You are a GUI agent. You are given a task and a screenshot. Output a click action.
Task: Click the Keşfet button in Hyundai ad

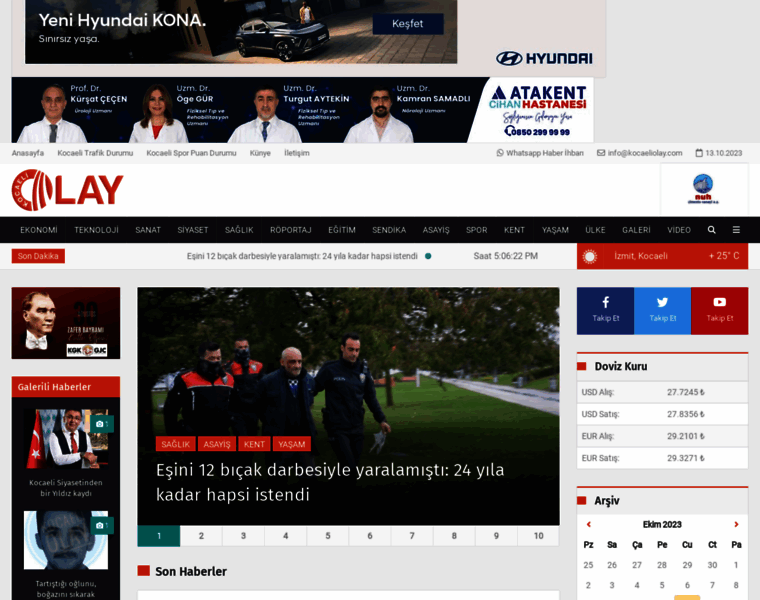(408, 24)
